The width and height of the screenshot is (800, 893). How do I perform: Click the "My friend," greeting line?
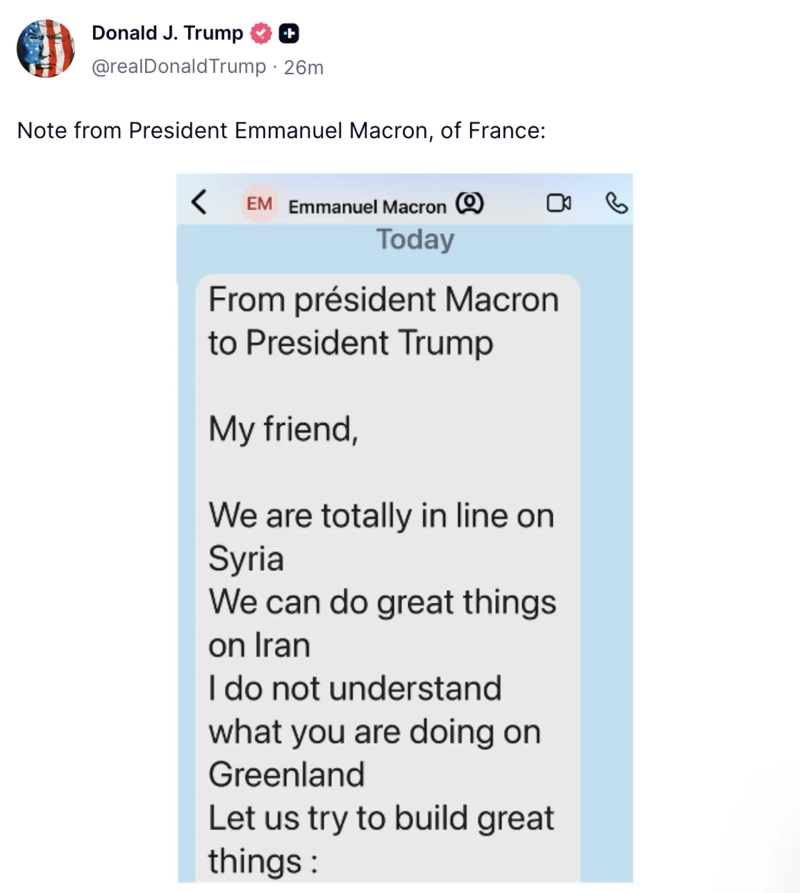click(x=282, y=430)
